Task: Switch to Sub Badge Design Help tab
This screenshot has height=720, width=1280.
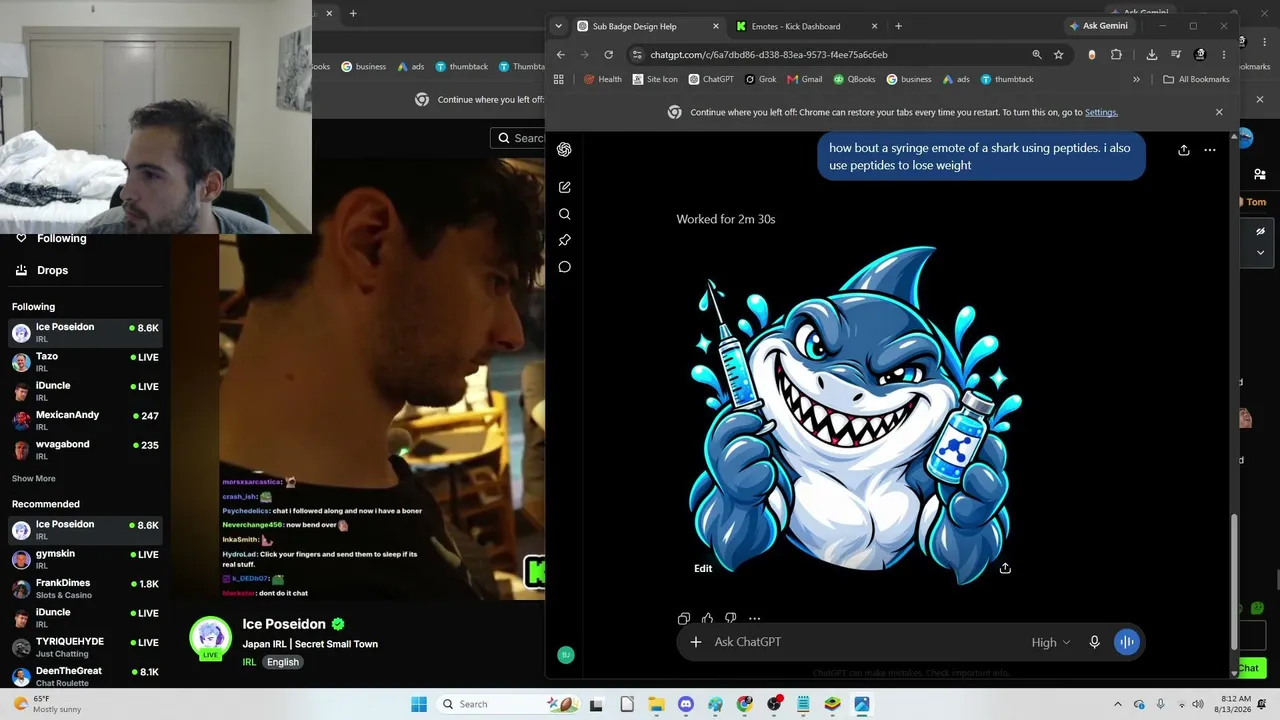Action: (x=648, y=26)
